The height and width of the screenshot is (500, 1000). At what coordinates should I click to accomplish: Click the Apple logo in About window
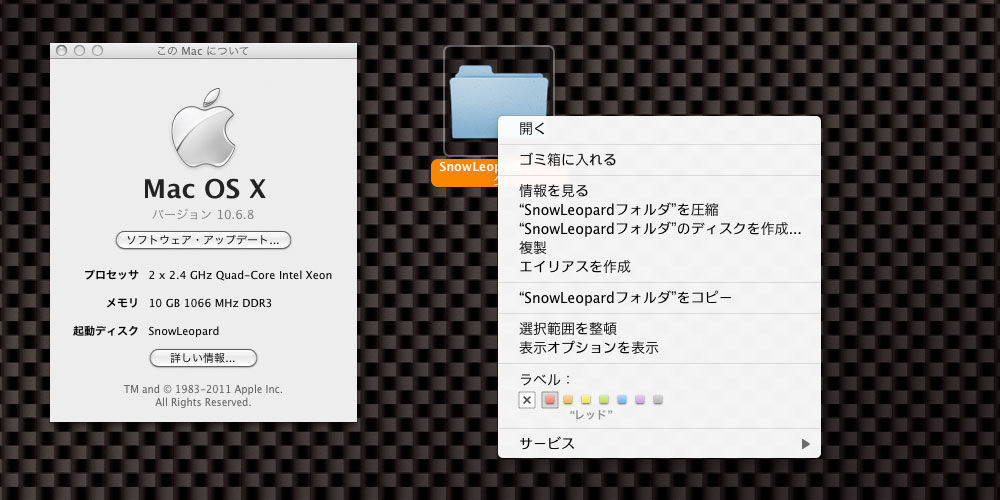[203, 128]
